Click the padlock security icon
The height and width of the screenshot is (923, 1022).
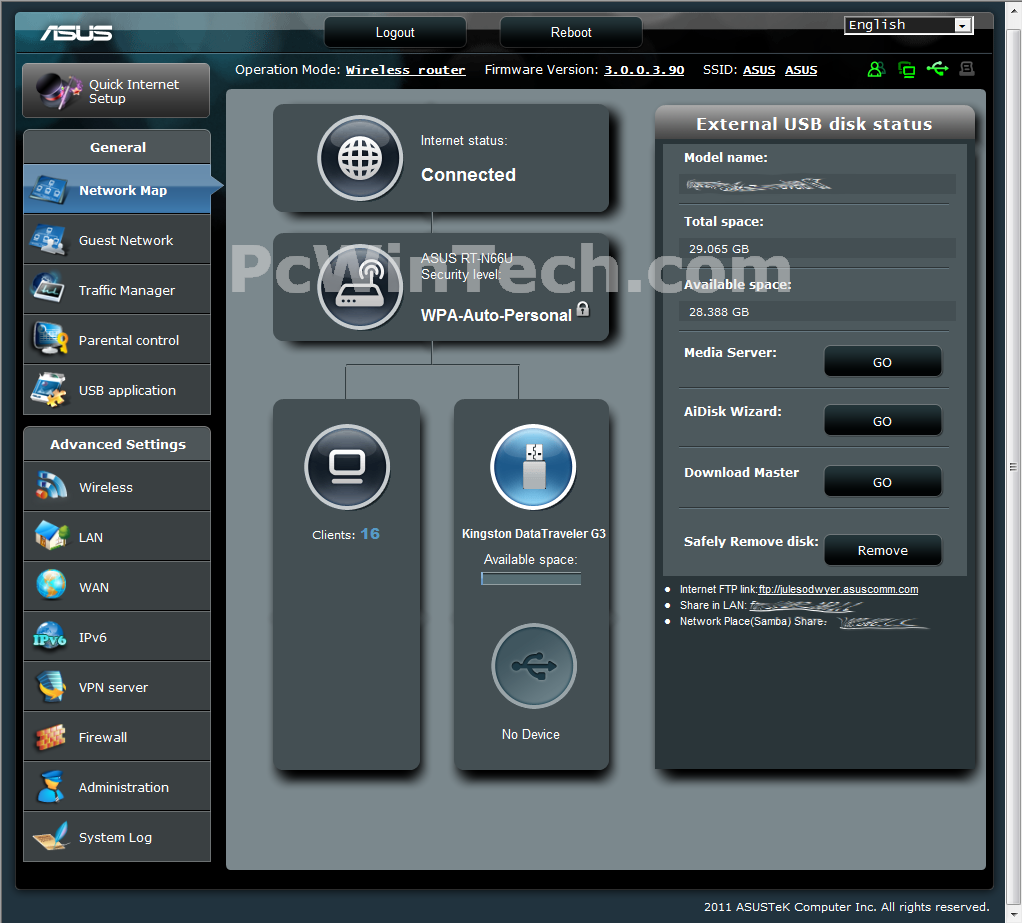click(x=583, y=309)
